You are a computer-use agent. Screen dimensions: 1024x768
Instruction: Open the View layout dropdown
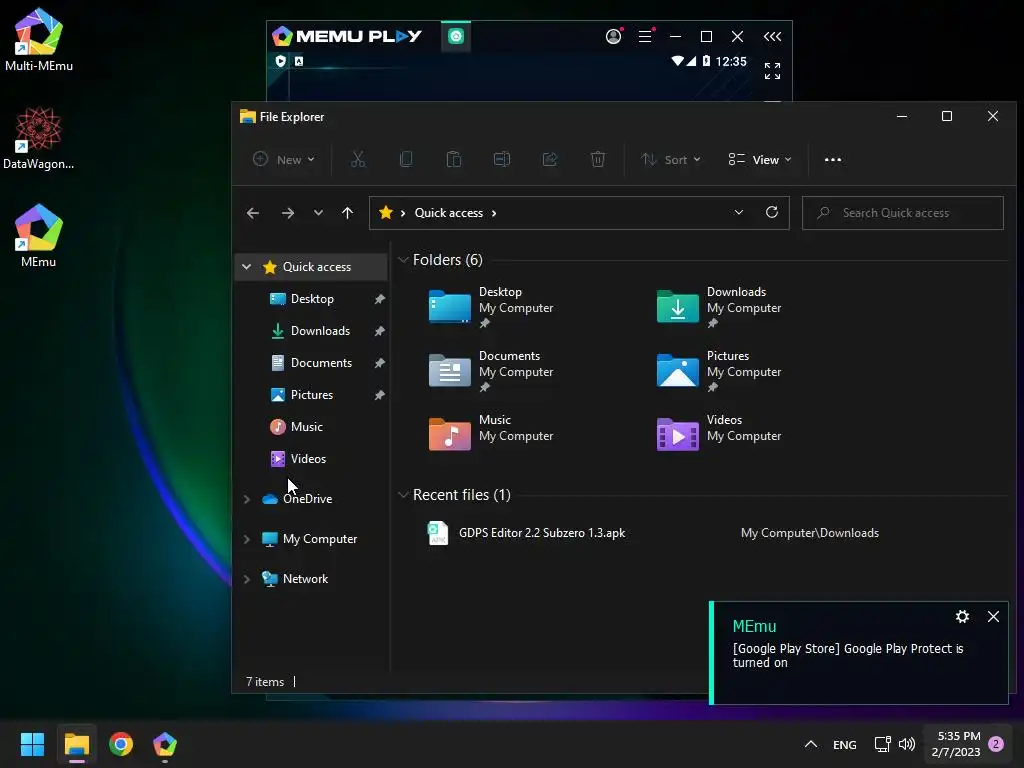(x=760, y=159)
